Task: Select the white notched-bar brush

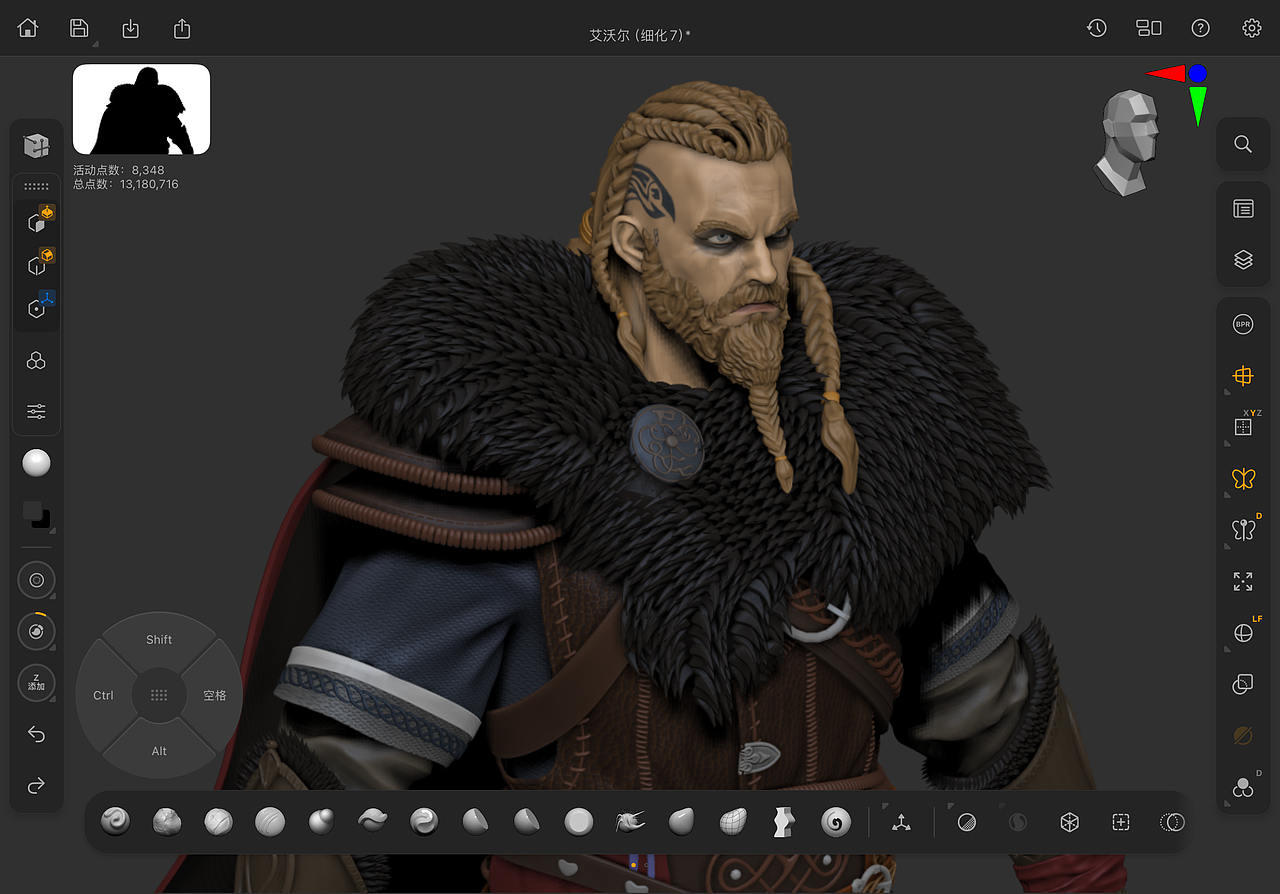Action: pos(784,822)
